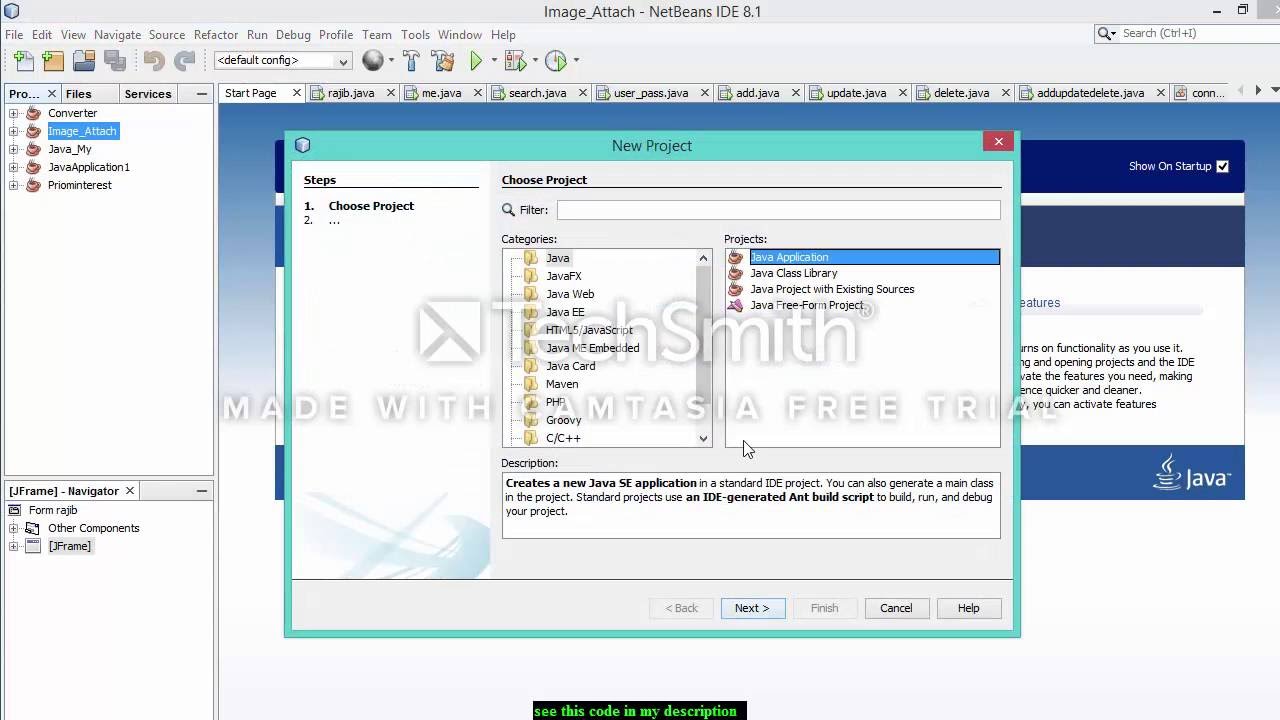The height and width of the screenshot is (720, 1280).
Task: Select the Java Card category
Action: coord(570,366)
